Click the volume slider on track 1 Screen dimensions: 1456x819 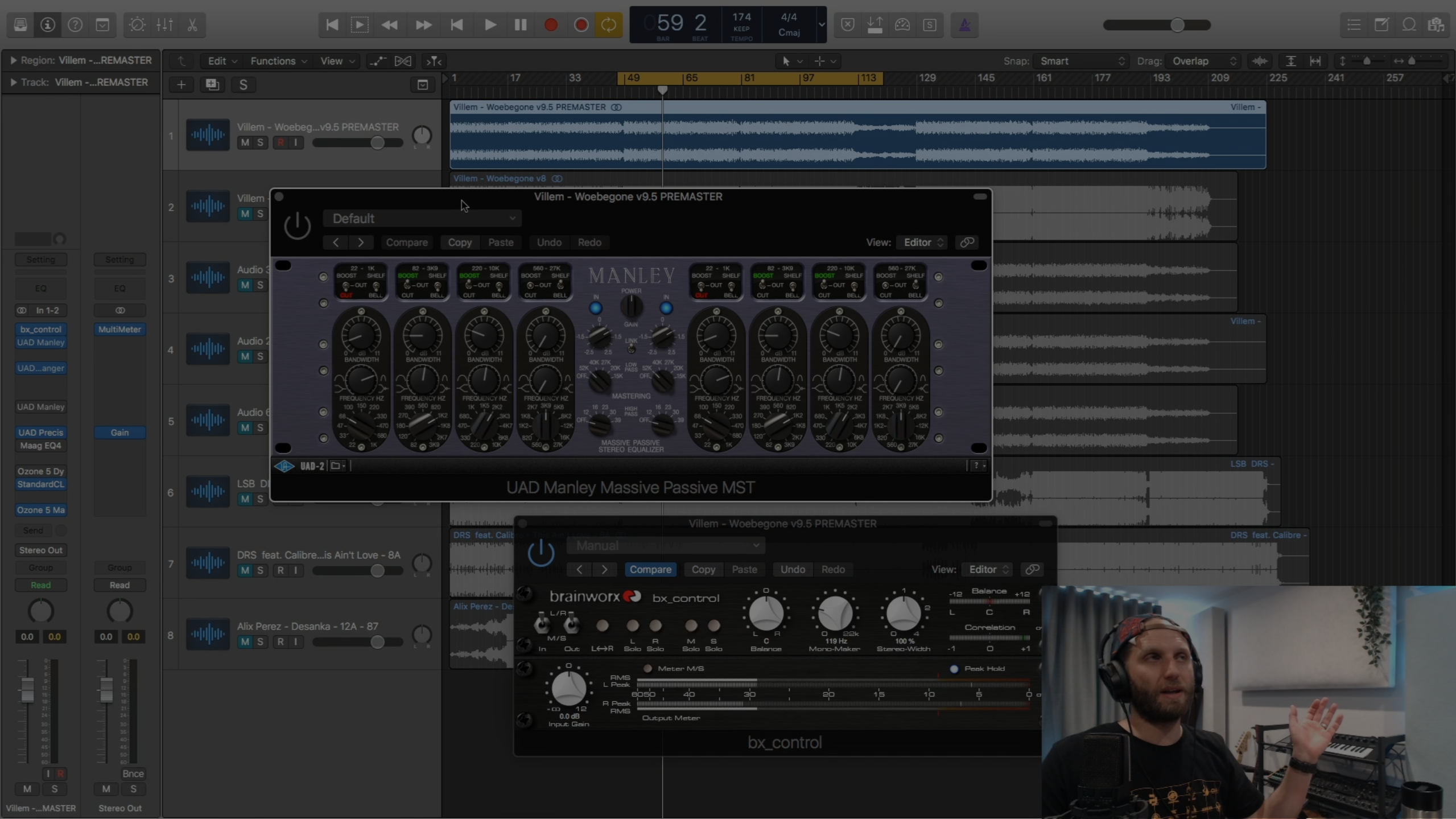[358, 142]
